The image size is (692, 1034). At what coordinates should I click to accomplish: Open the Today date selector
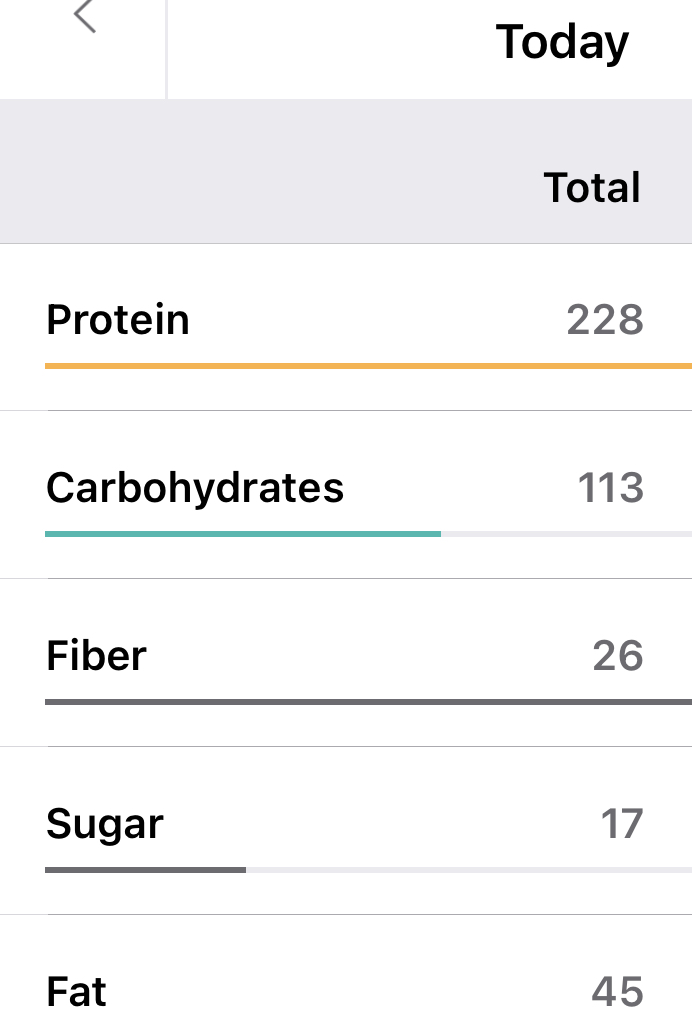click(562, 42)
